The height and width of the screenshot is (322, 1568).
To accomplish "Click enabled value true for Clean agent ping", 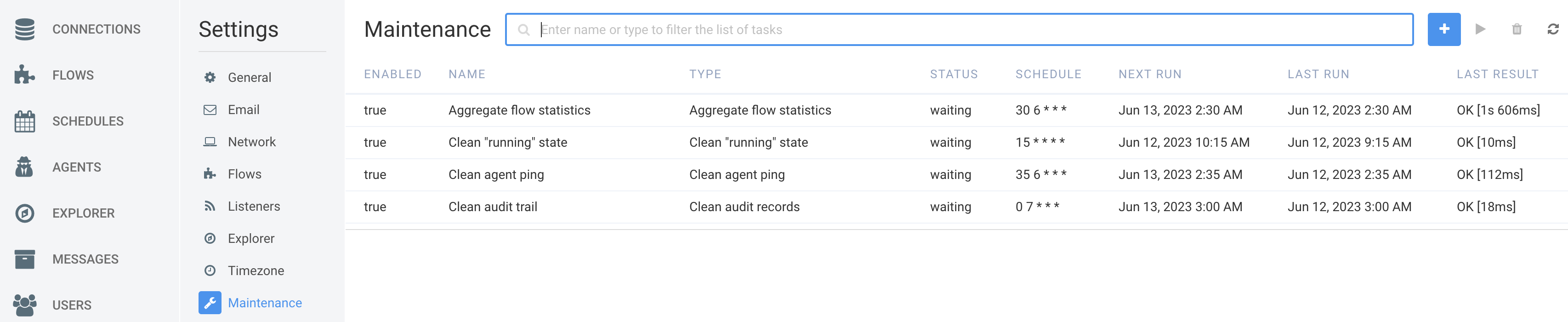I will [x=375, y=175].
